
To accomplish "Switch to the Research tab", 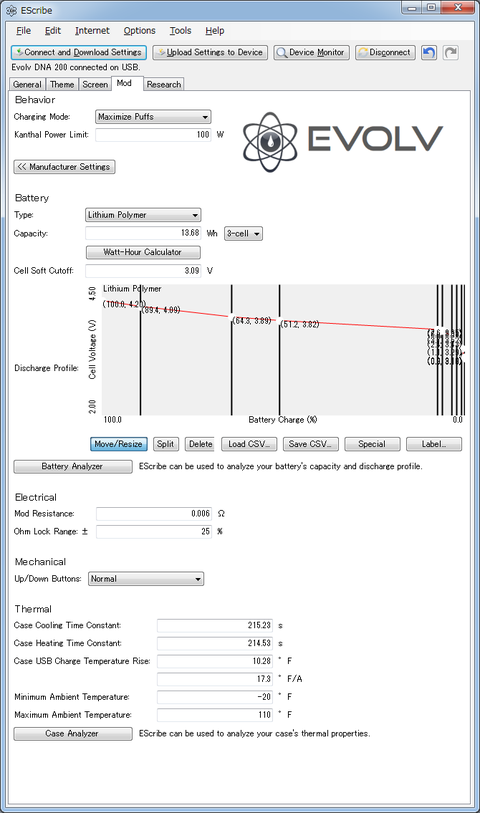I will click(164, 84).
